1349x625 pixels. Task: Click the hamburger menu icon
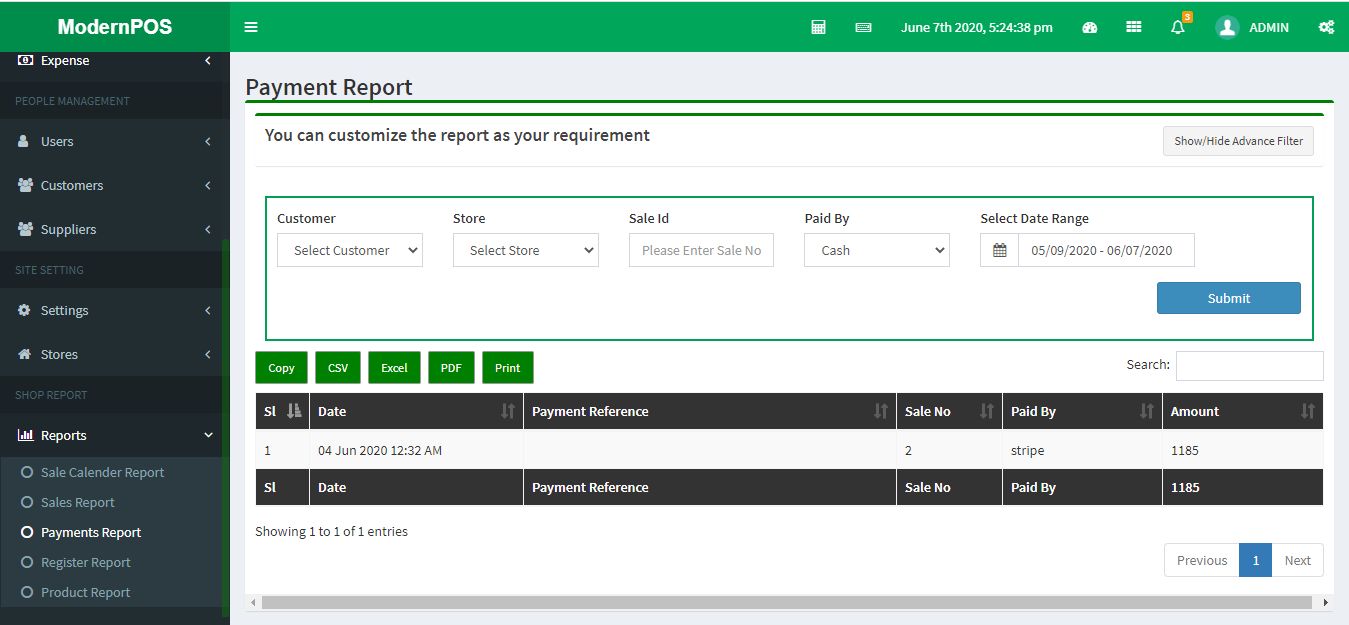(251, 27)
